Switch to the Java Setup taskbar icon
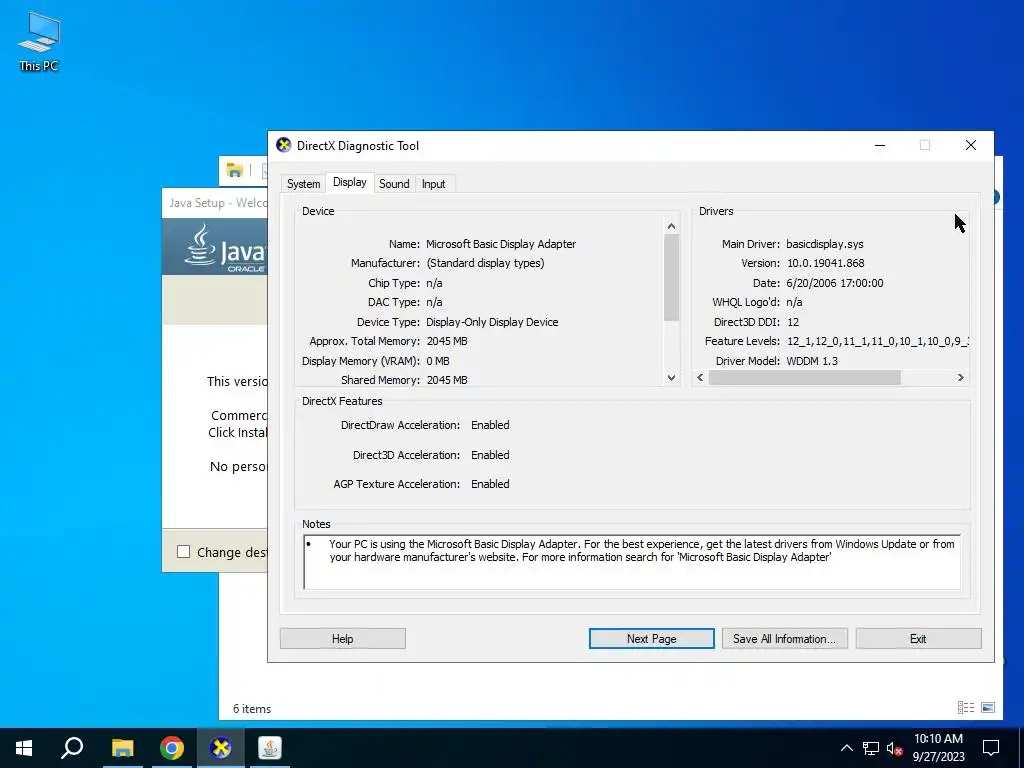 tap(270, 748)
